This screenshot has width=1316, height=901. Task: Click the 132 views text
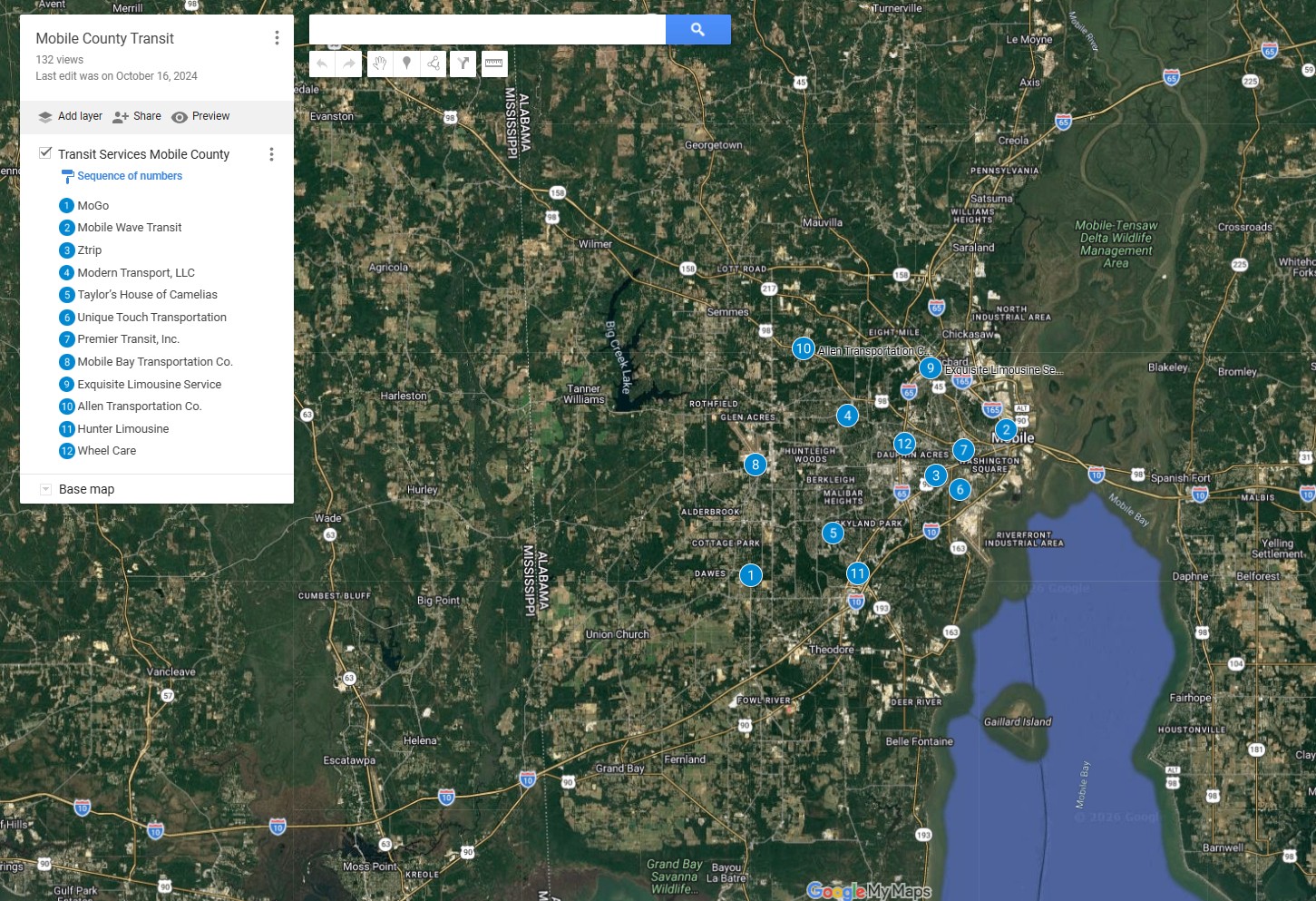coord(60,60)
